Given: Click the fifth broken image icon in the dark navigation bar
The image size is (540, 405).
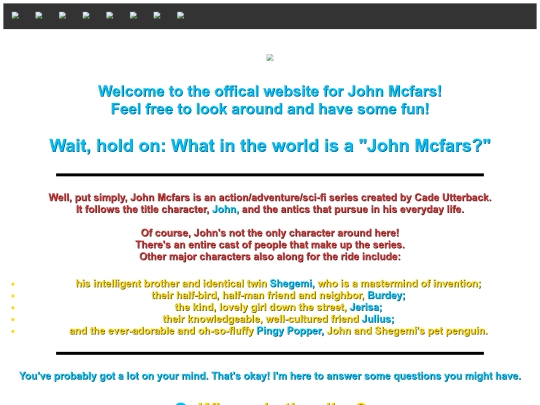Looking at the screenshot, I should (x=110, y=15).
